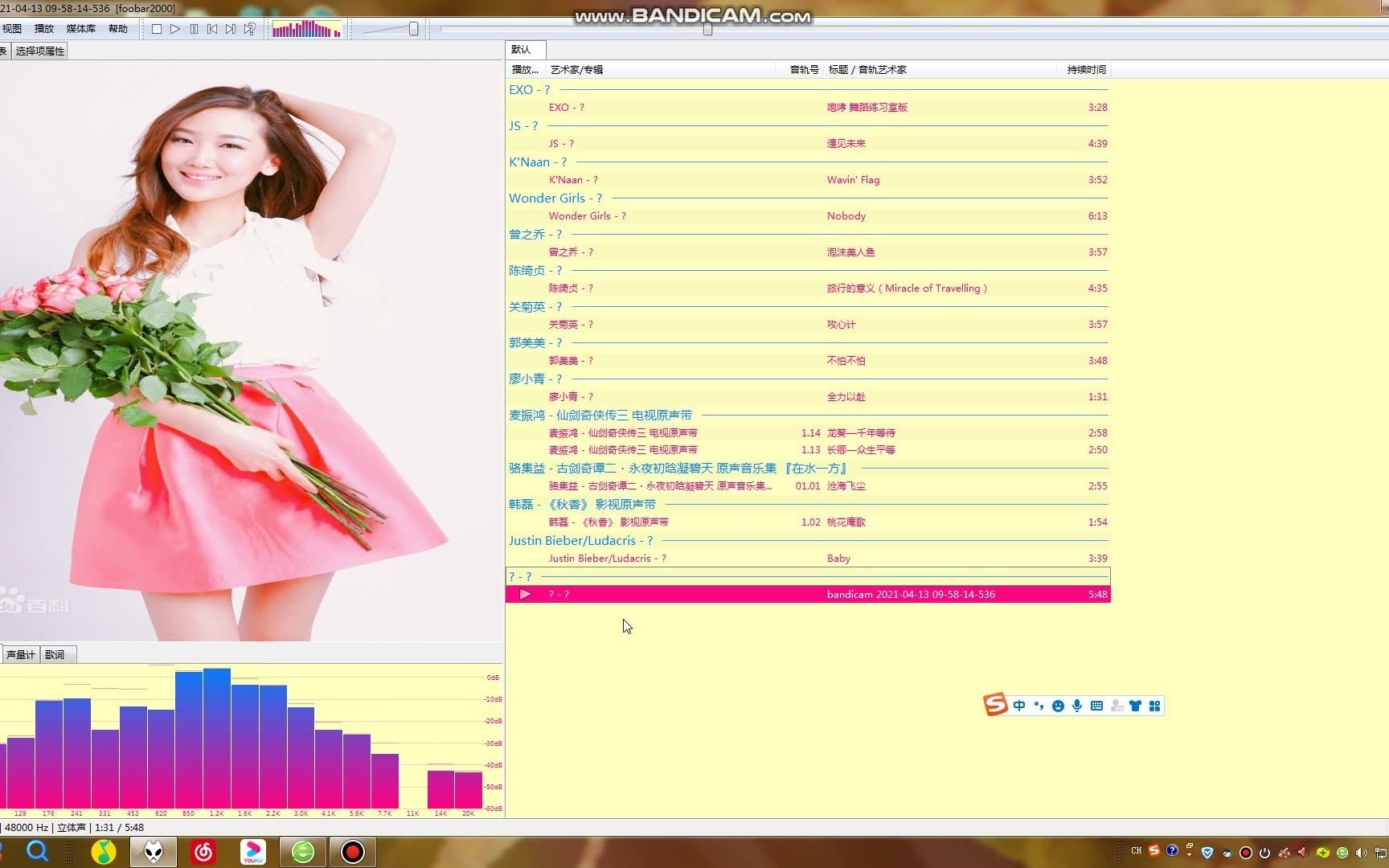Open the green browser icon in taskbar
1389x868 pixels.
click(x=303, y=851)
